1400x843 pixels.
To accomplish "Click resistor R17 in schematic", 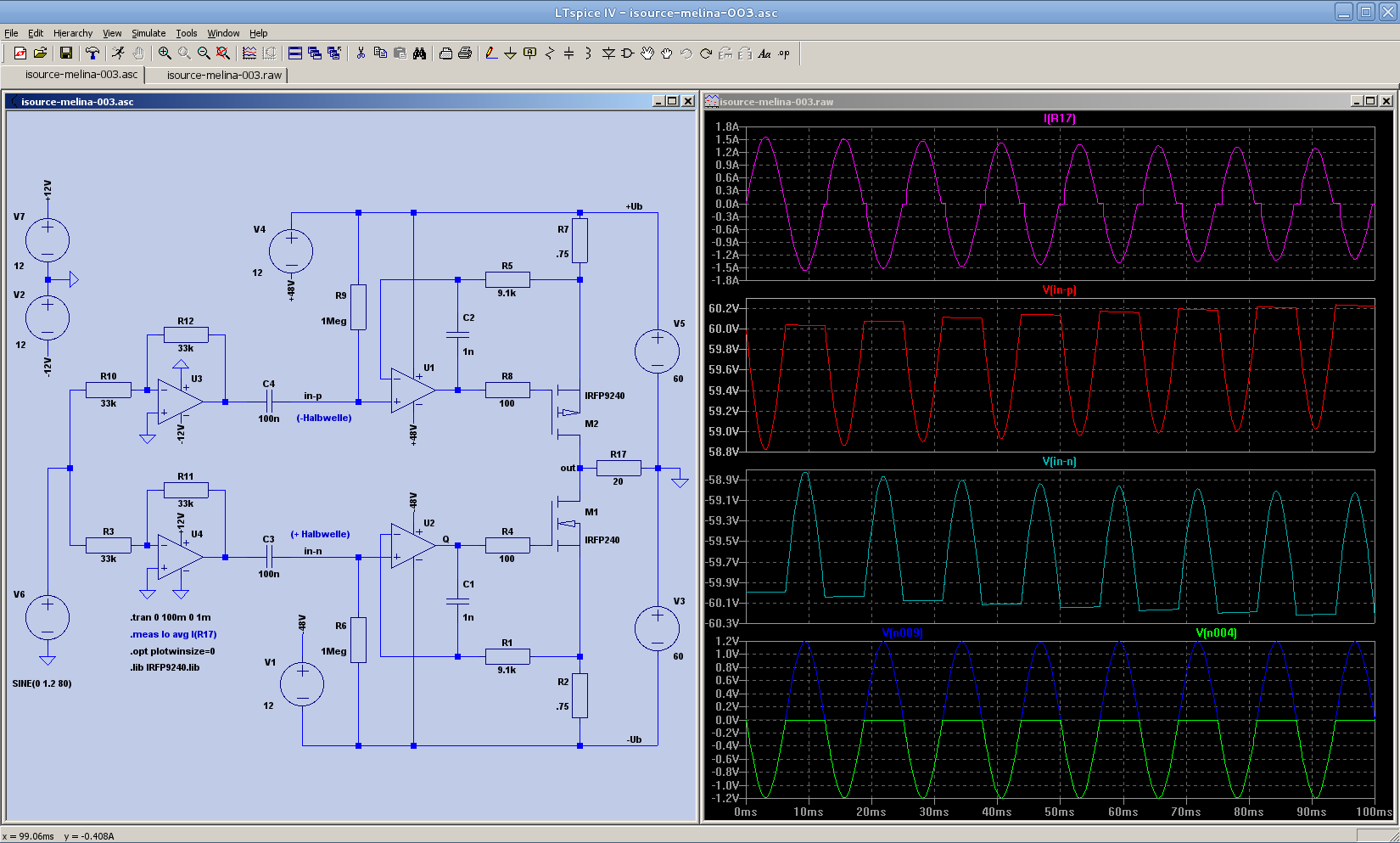I will pos(619,468).
